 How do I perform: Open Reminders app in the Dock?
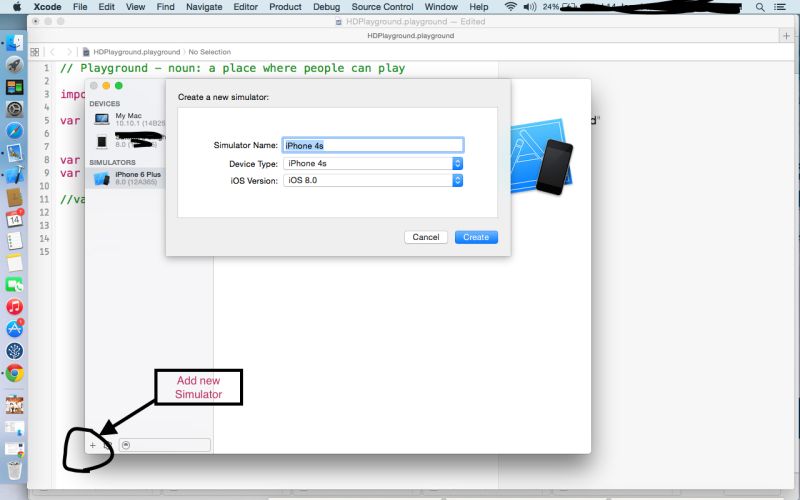(14, 241)
